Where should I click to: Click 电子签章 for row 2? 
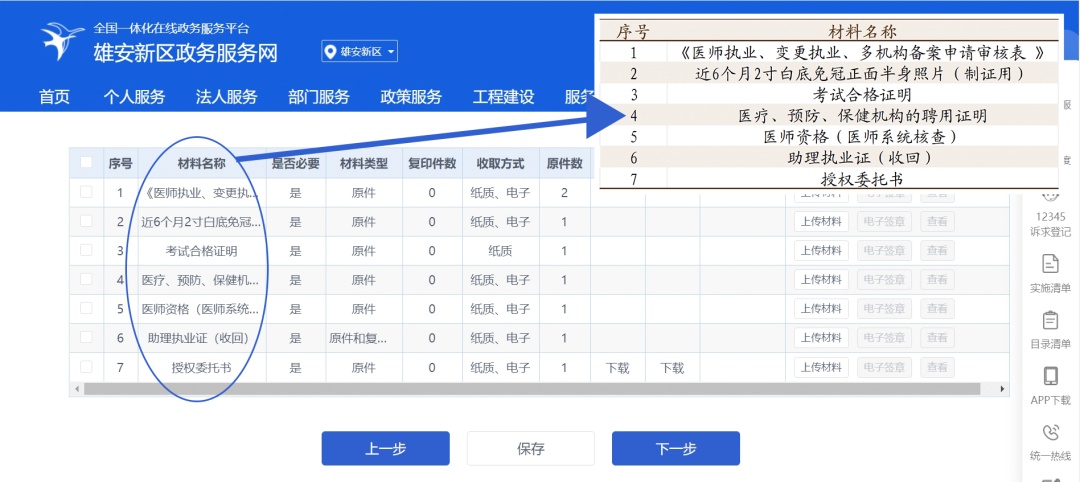point(884,222)
